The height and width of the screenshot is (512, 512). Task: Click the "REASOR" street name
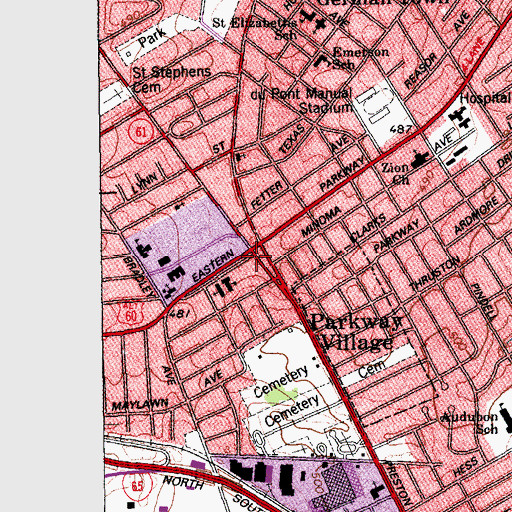click(x=421, y=70)
